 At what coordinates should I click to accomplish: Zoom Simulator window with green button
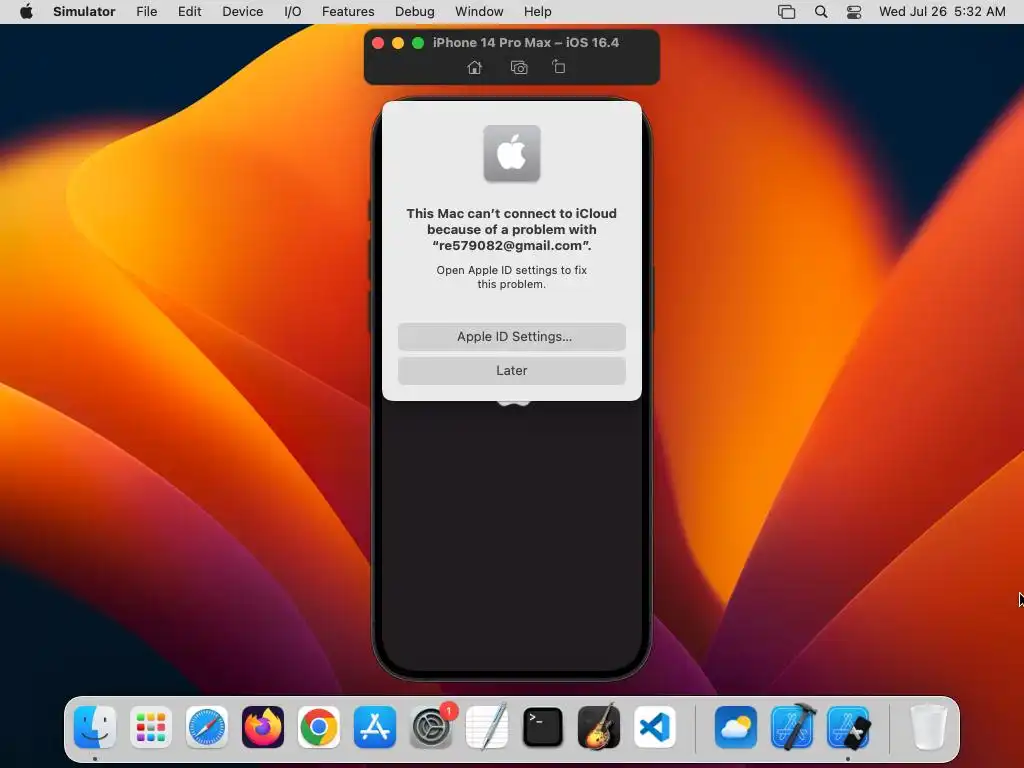[418, 43]
